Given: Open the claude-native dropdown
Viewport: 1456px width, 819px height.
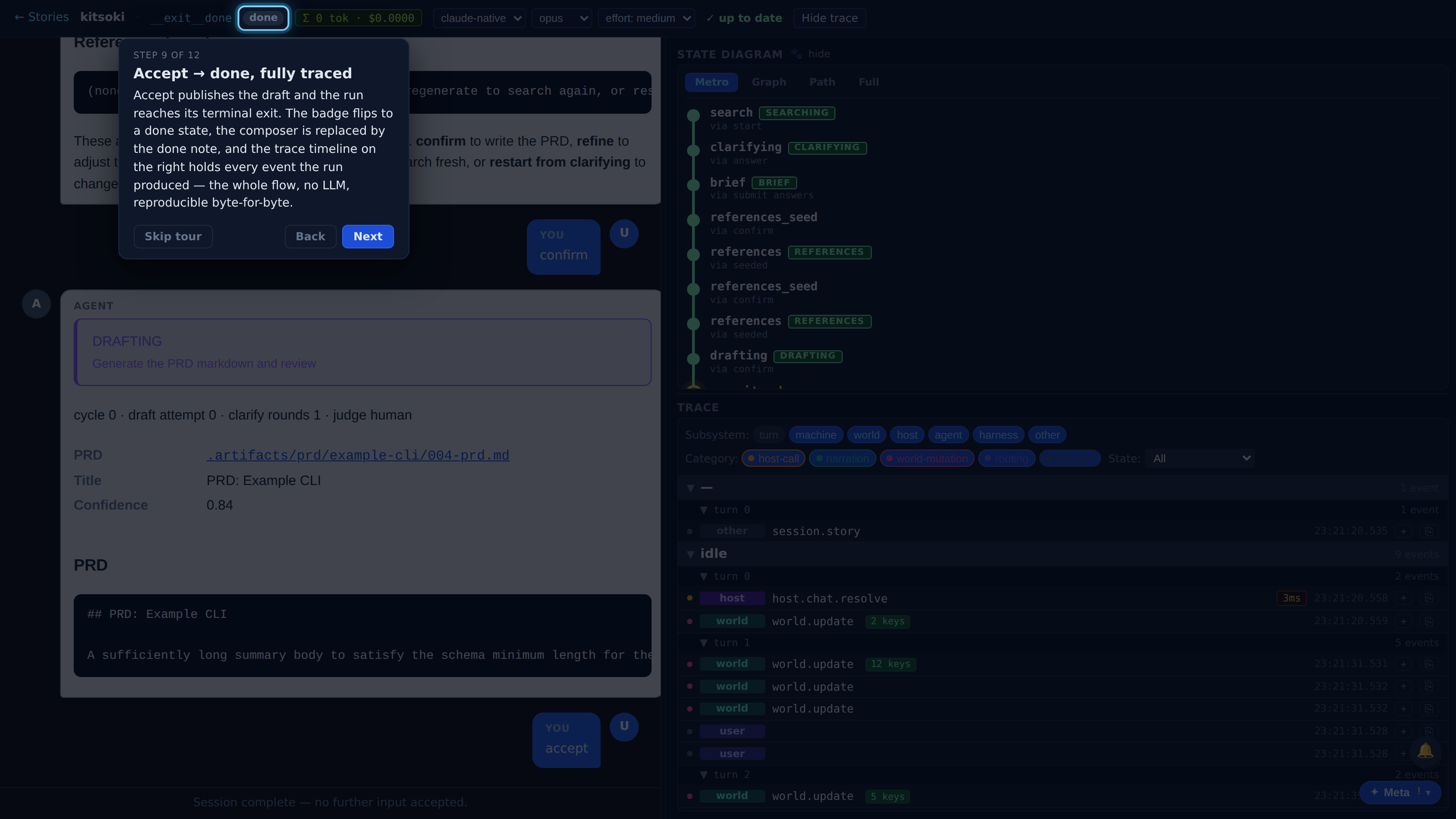Looking at the screenshot, I should [479, 18].
